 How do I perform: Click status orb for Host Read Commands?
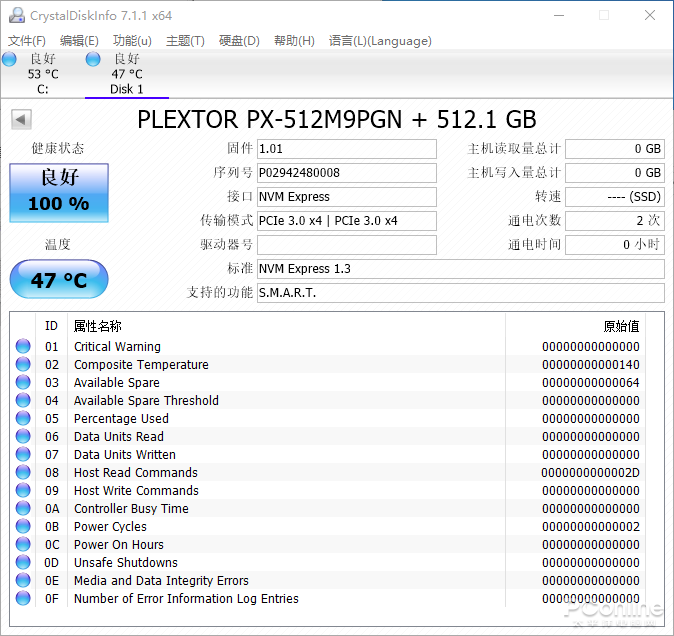pyautogui.click(x=23, y=473)
